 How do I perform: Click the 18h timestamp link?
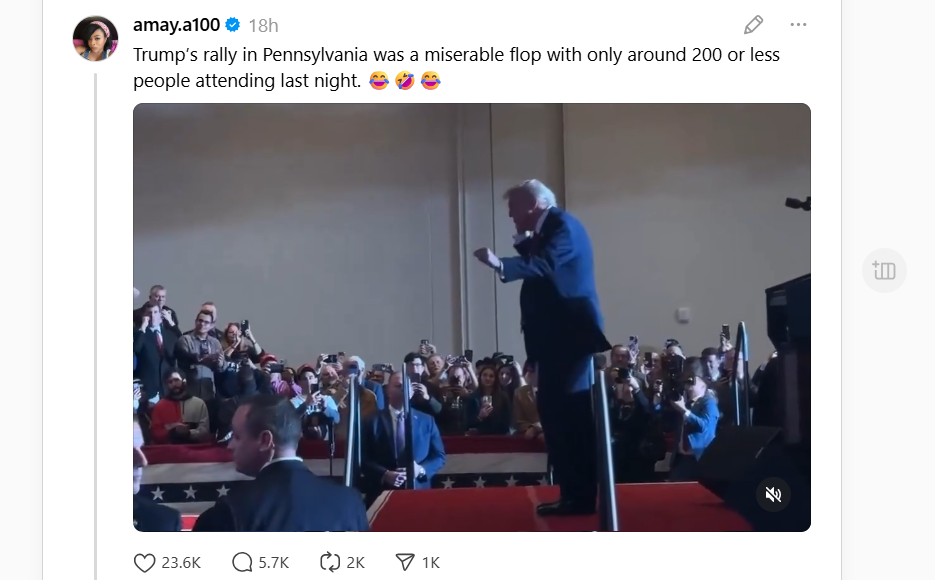click(263, 25)
